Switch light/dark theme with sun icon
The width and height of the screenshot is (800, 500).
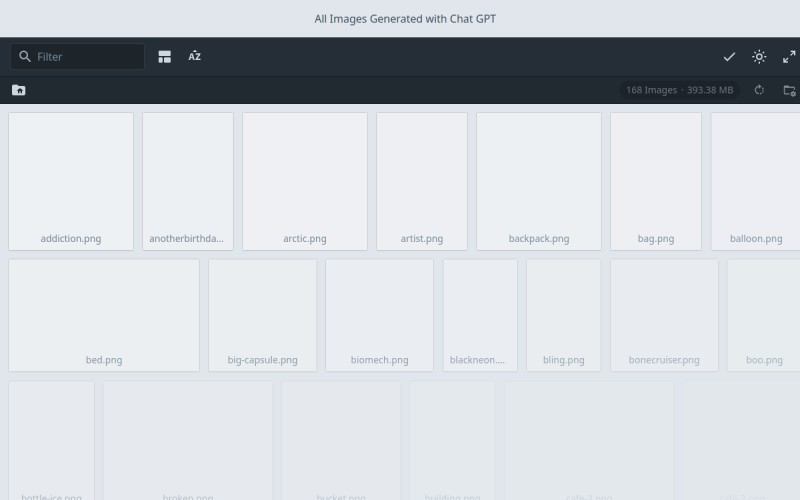pyautogui.click(x=759, y=57)
